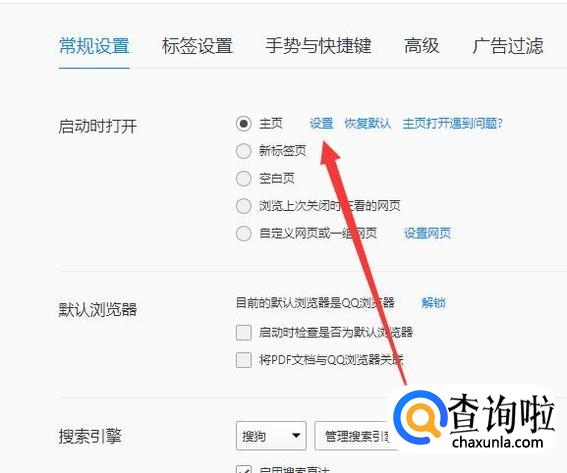Open the 主页打开遇到问题? help link
This screenshot has width=567, height=473.
coord(453,124)
